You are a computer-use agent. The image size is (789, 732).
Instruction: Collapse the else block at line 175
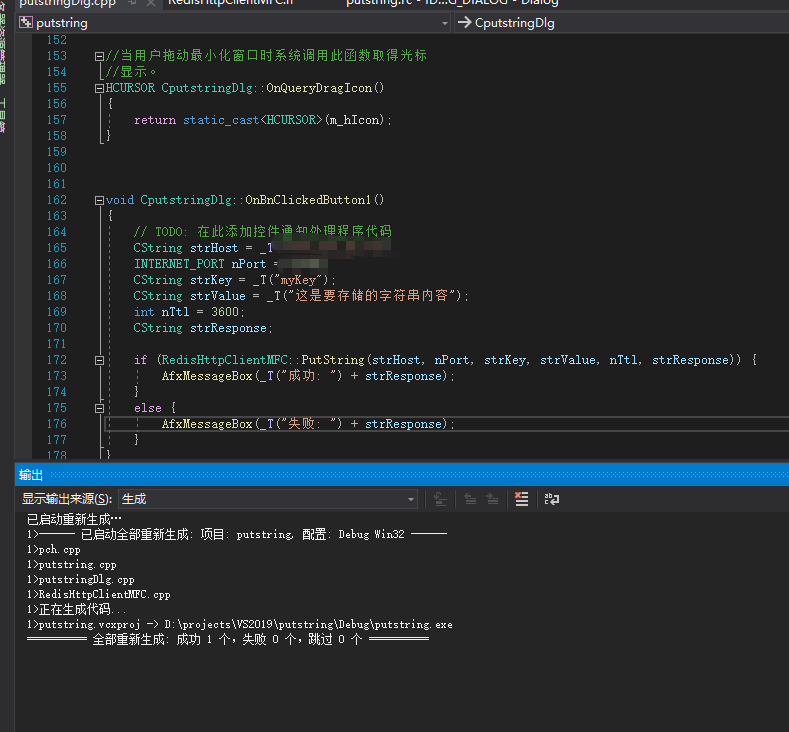click(98, 408)
